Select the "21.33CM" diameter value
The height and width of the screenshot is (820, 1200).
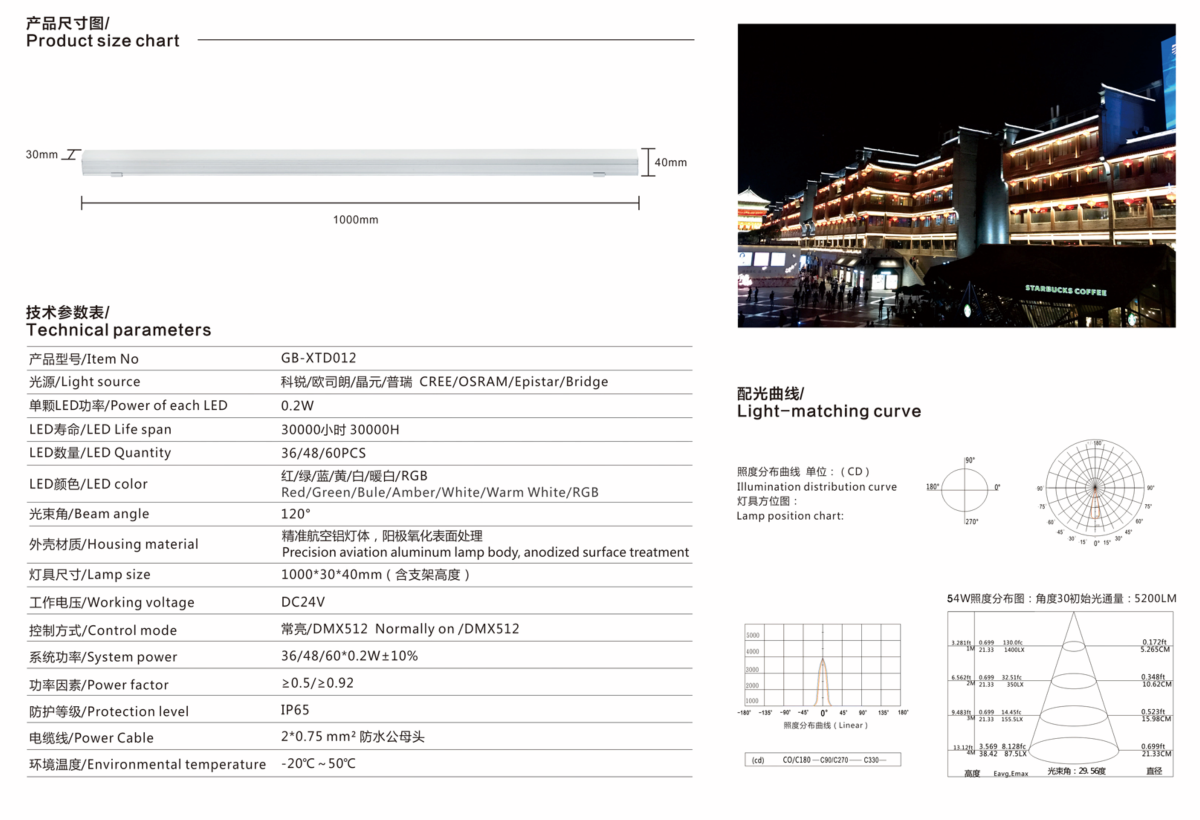[x=1156, y=754]
